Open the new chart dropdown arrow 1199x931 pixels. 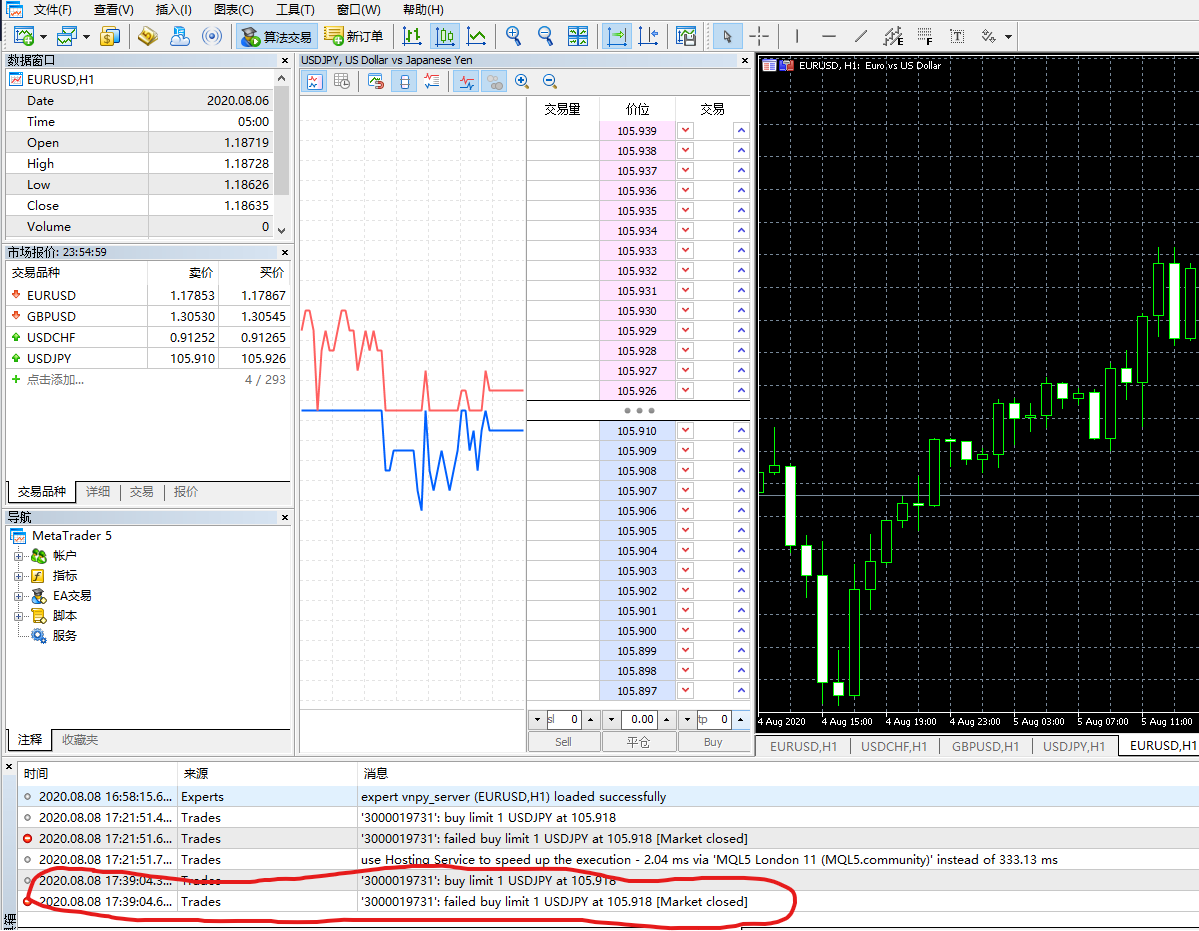(x=43, y=37)
